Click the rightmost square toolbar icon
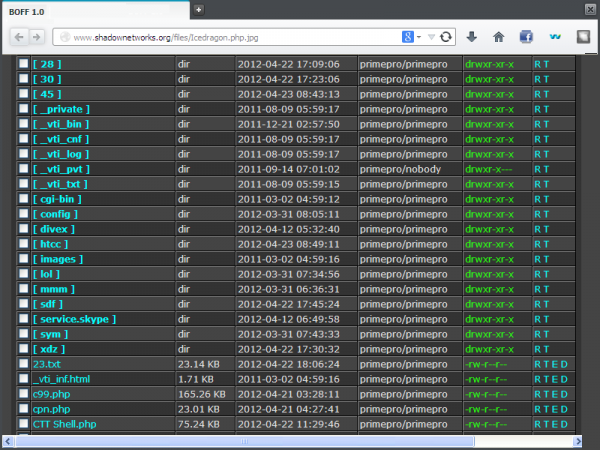Screen dimensions: 600x450 [583, 37]
